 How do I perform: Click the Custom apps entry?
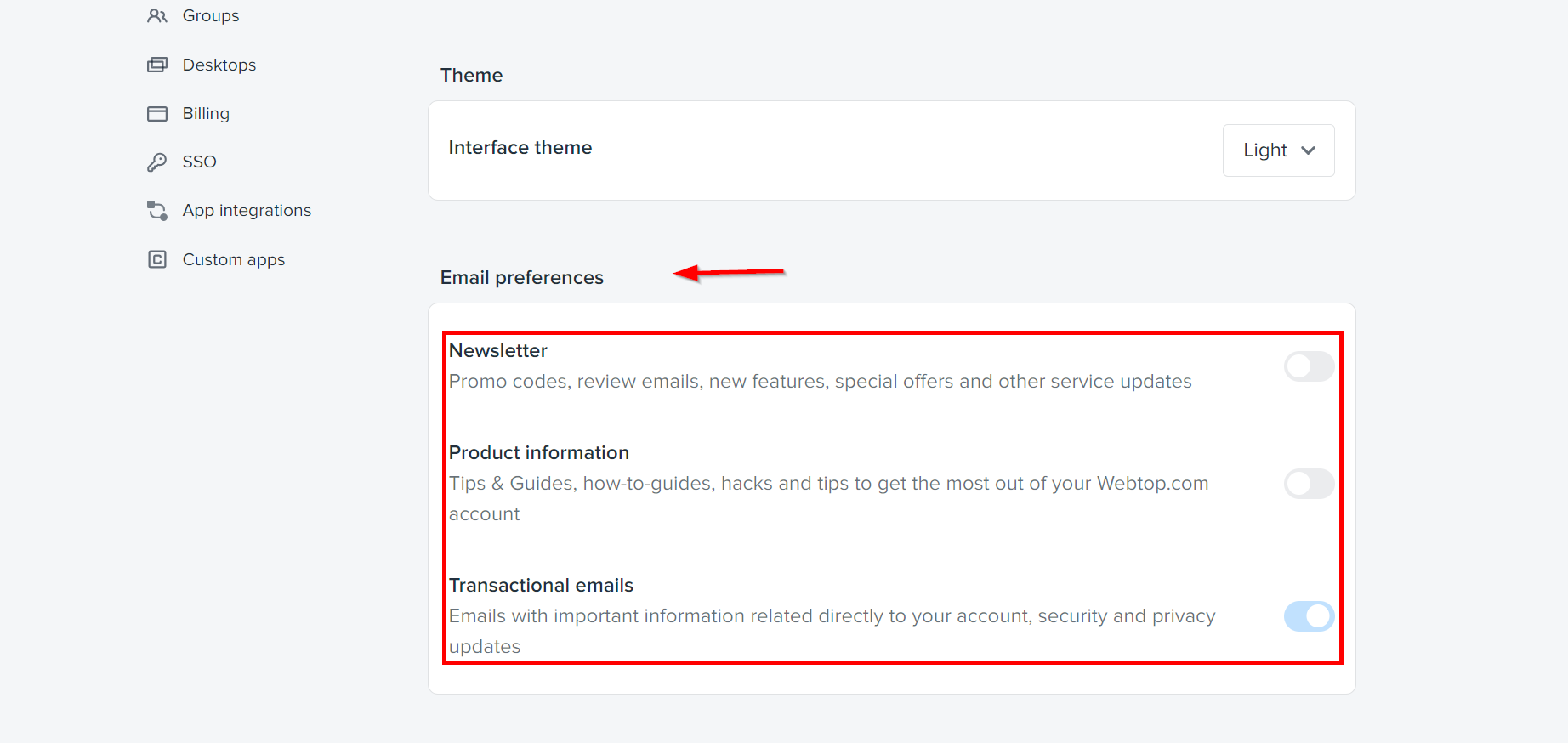pos(233,258)
